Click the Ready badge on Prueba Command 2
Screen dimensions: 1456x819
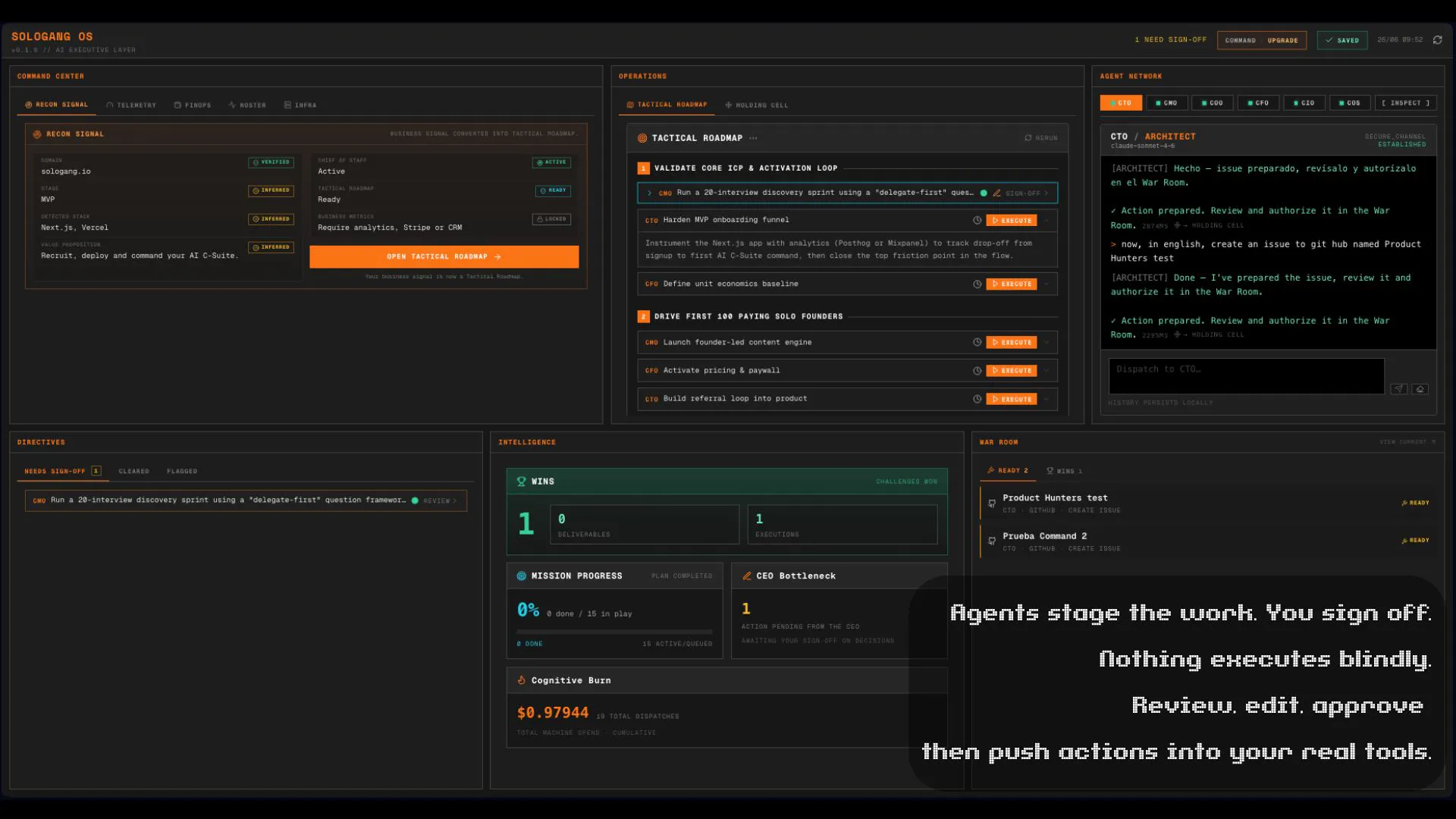(1415, 541)
